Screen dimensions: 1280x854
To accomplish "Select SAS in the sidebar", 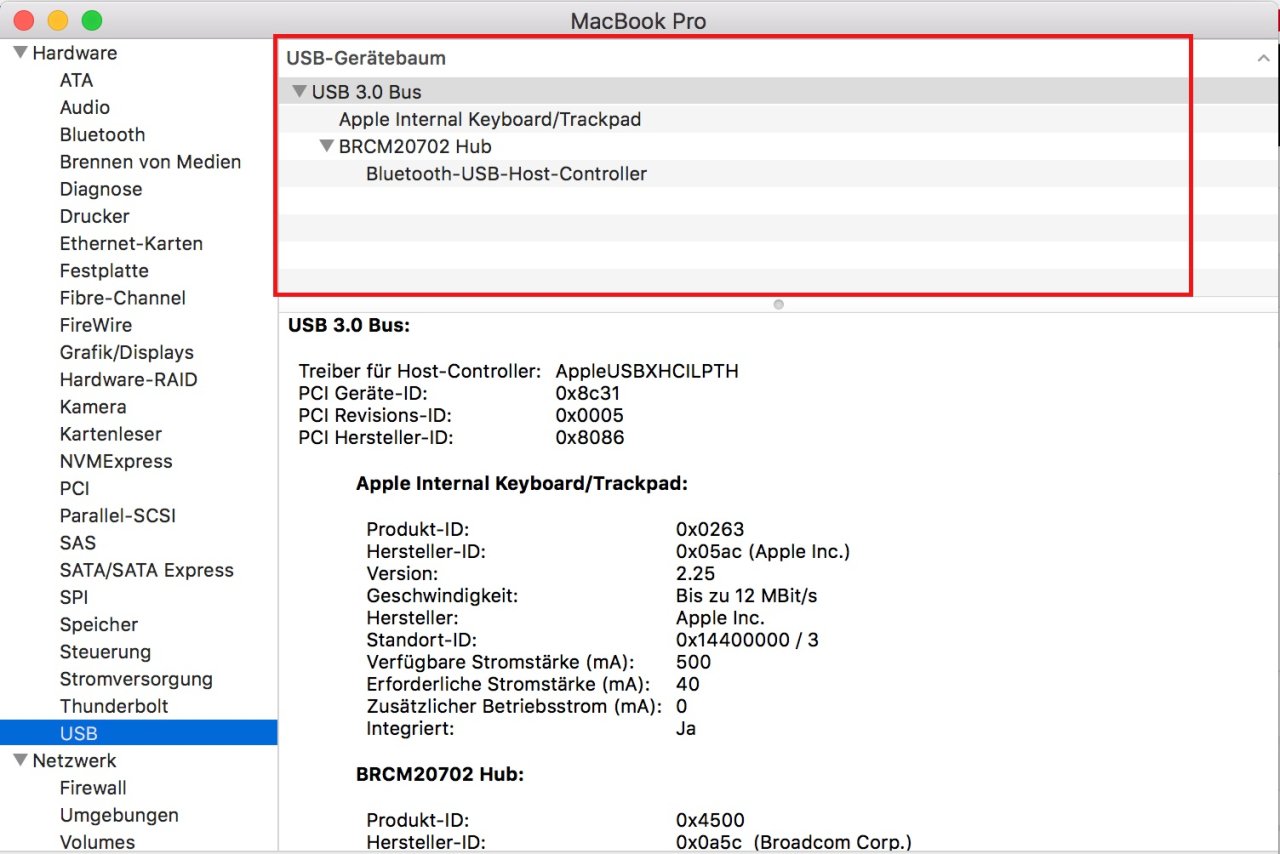I will 78,542.
